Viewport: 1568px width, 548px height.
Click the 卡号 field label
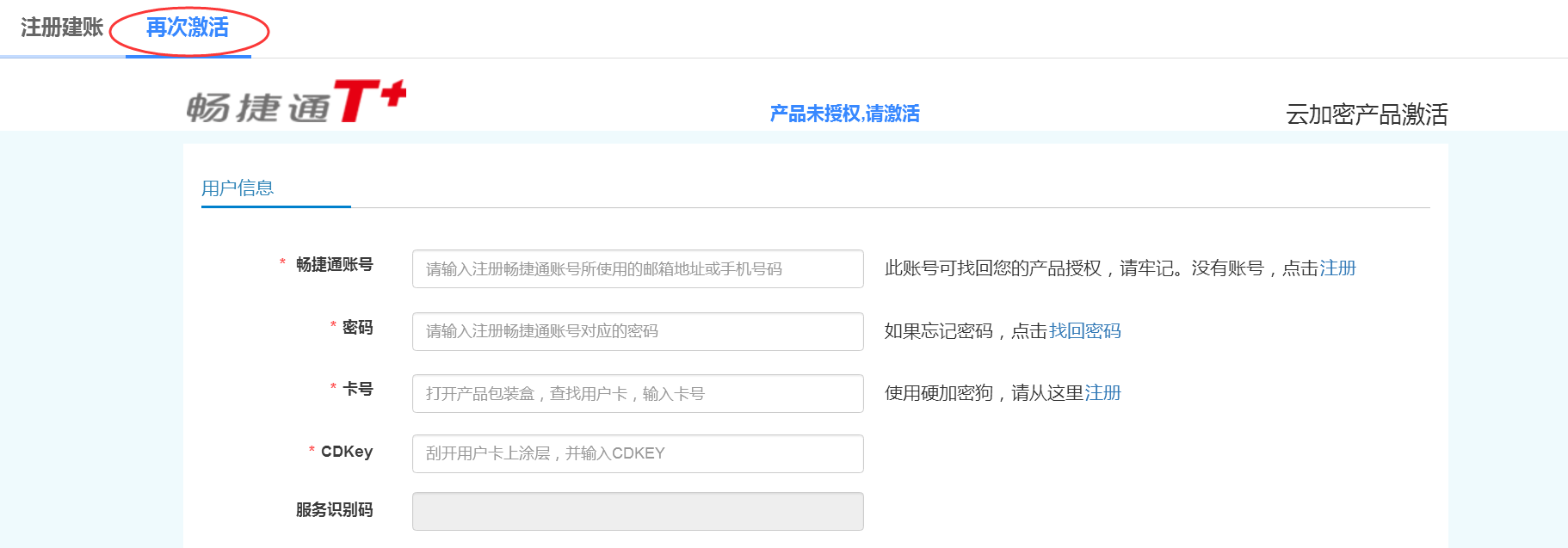(x=357, y=390)
